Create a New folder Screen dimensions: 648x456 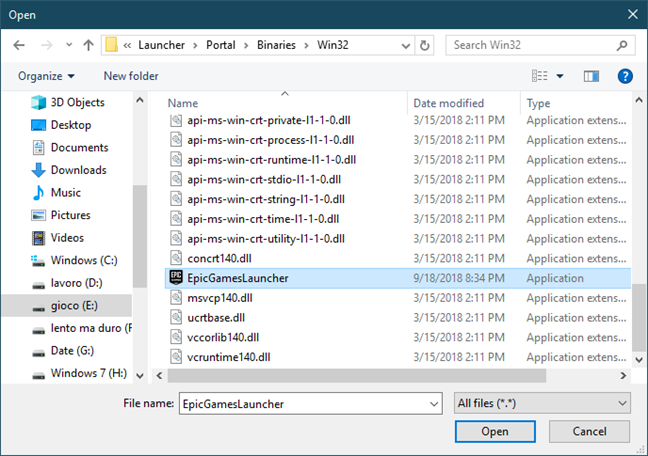(131, 76)
